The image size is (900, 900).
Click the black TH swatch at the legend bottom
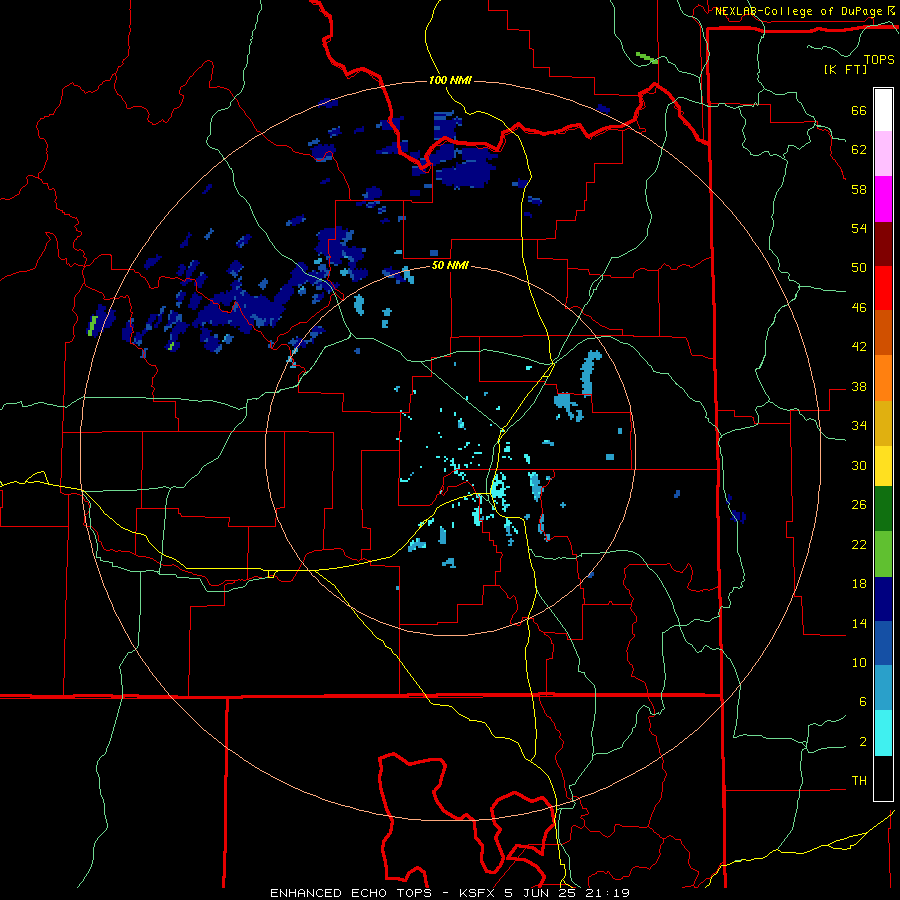click(883, 778)
